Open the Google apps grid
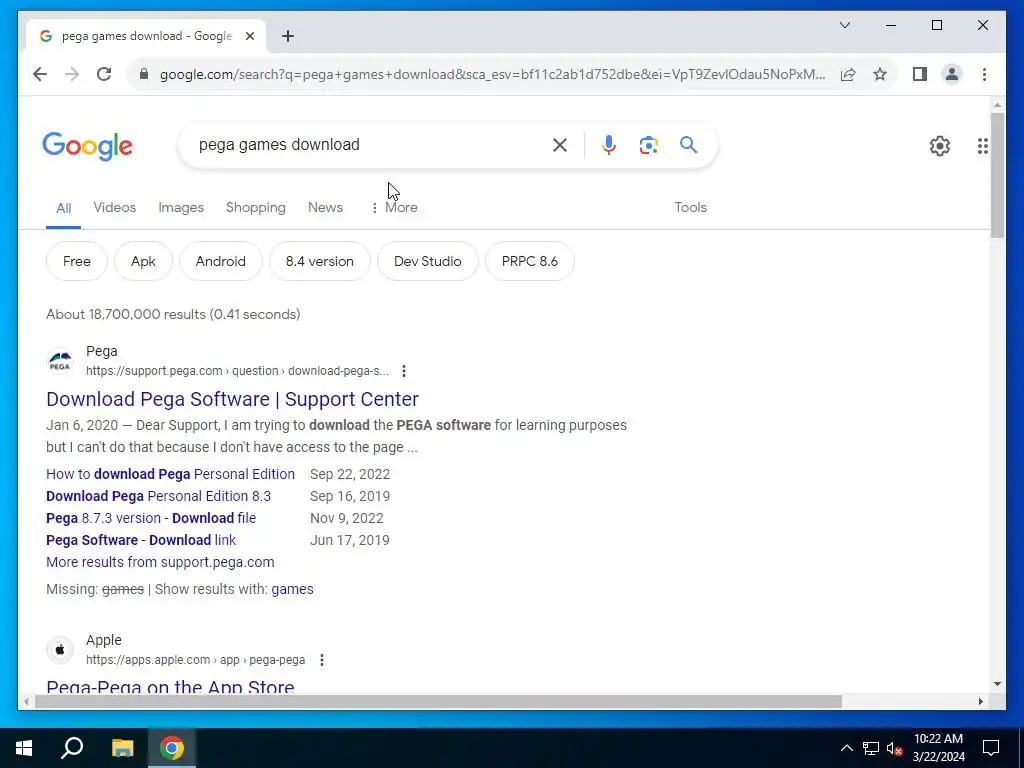 pos(982,146)
